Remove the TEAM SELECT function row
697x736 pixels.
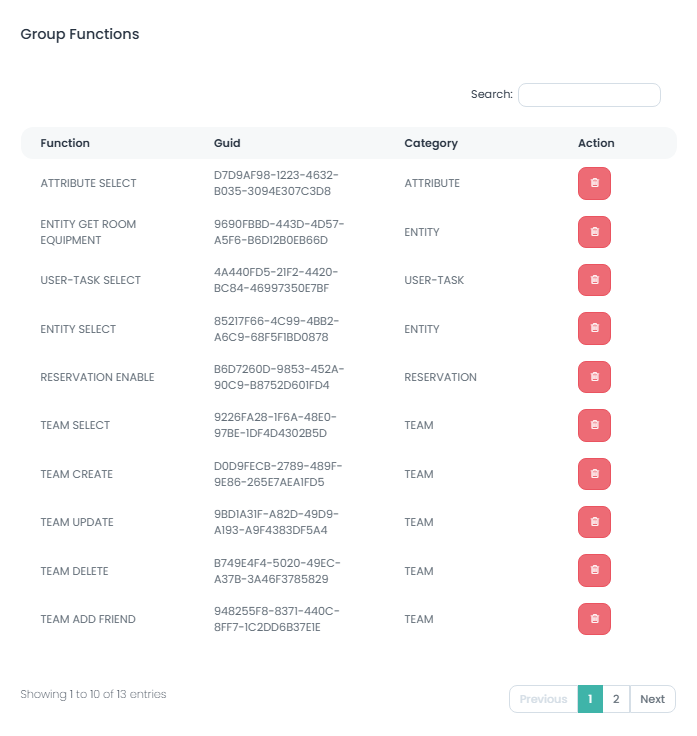(x=594, y=425)
